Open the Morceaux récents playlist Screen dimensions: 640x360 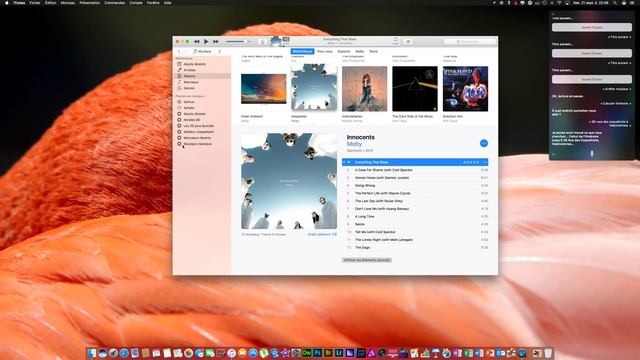203,138
